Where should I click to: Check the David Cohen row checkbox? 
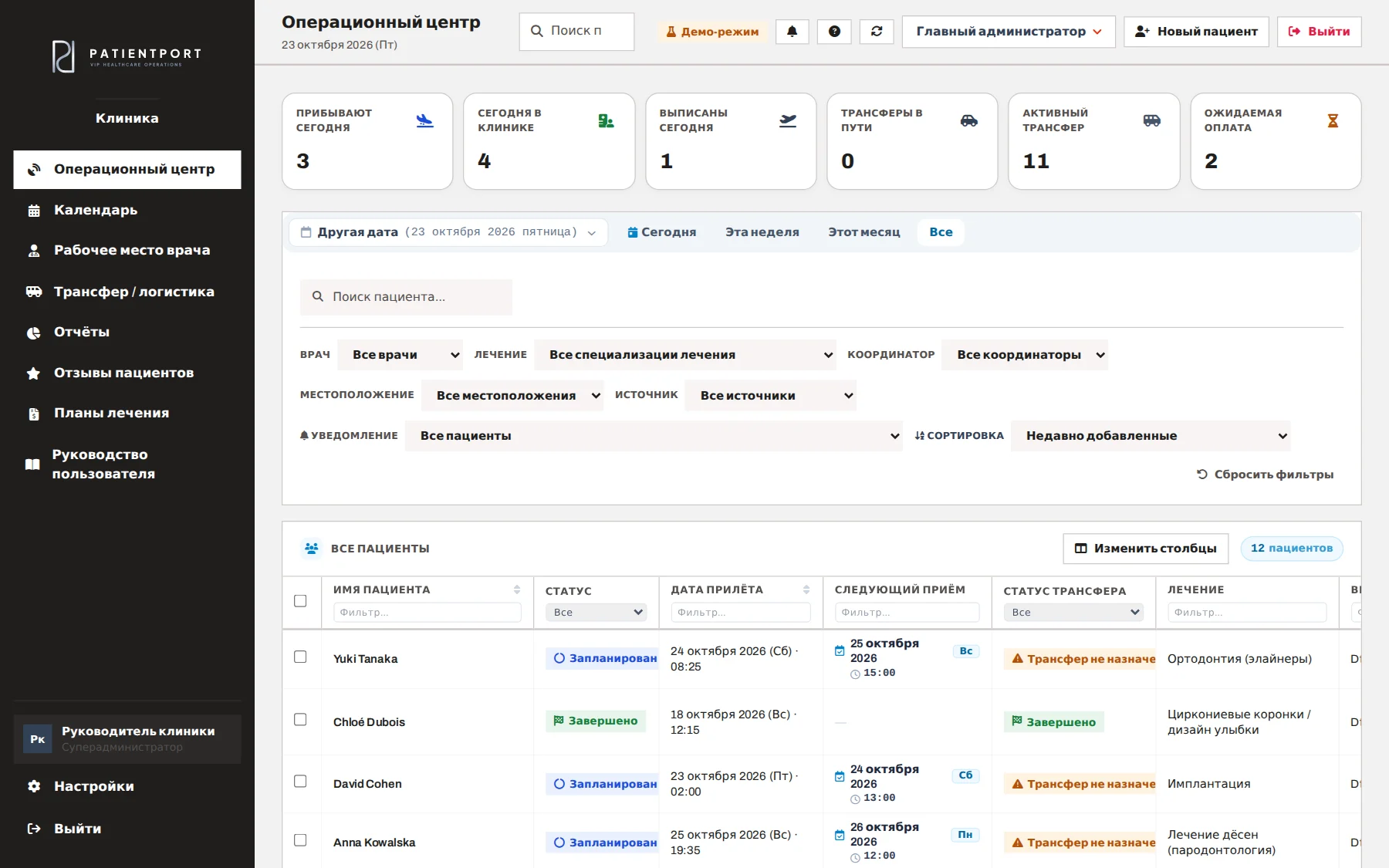click(x=300, y=781)
